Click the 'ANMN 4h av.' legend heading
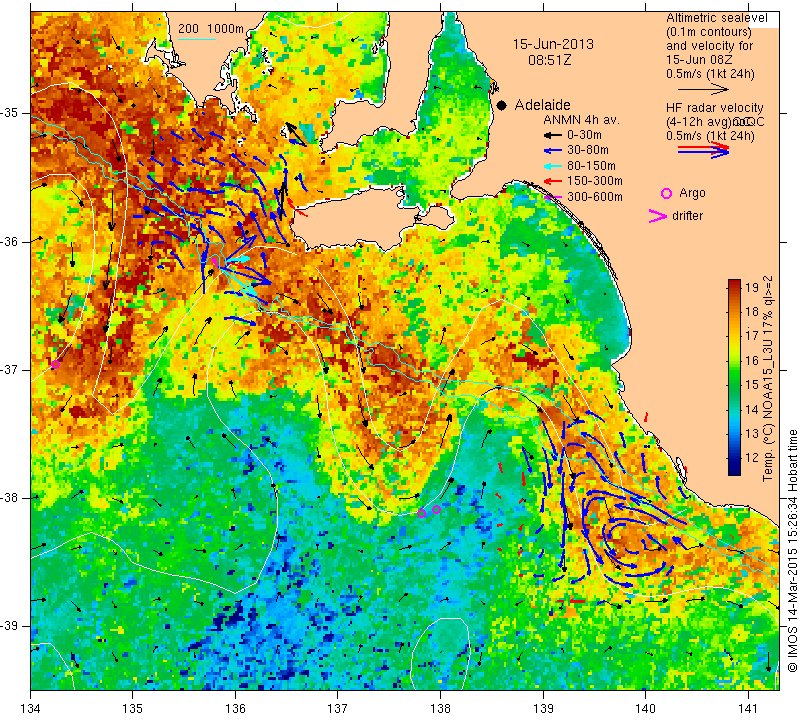 point(581,120)
